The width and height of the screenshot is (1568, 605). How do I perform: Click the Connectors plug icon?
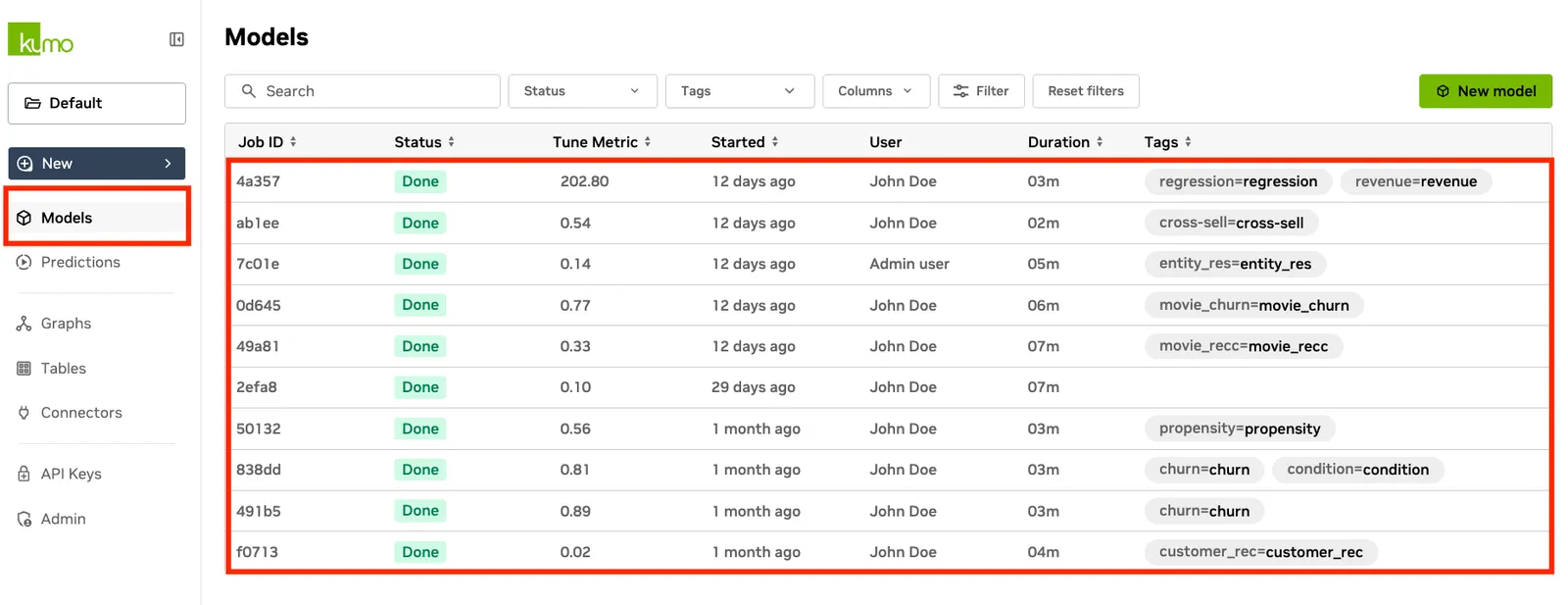24,413
